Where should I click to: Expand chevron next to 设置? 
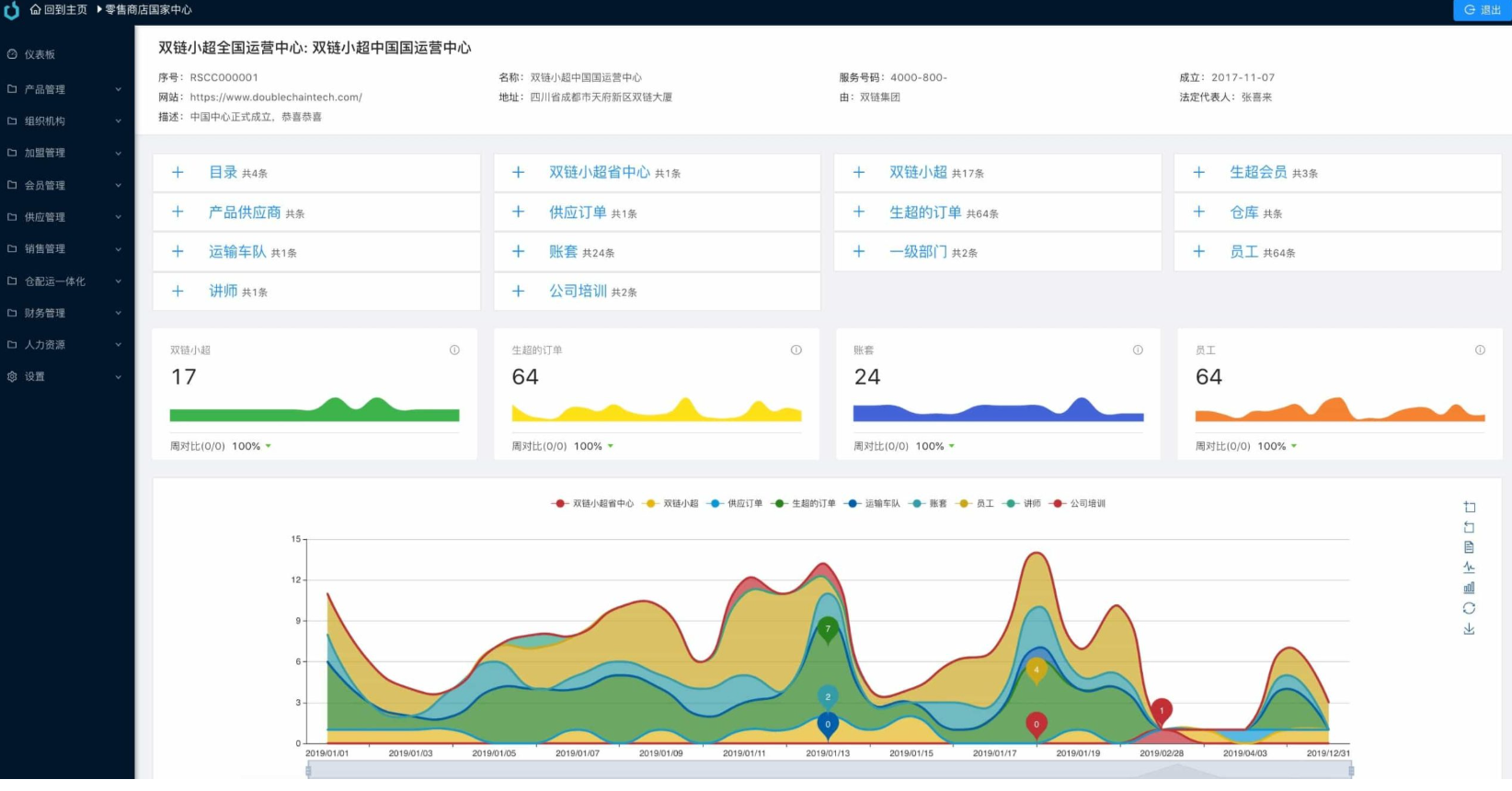tap(118, 377)
